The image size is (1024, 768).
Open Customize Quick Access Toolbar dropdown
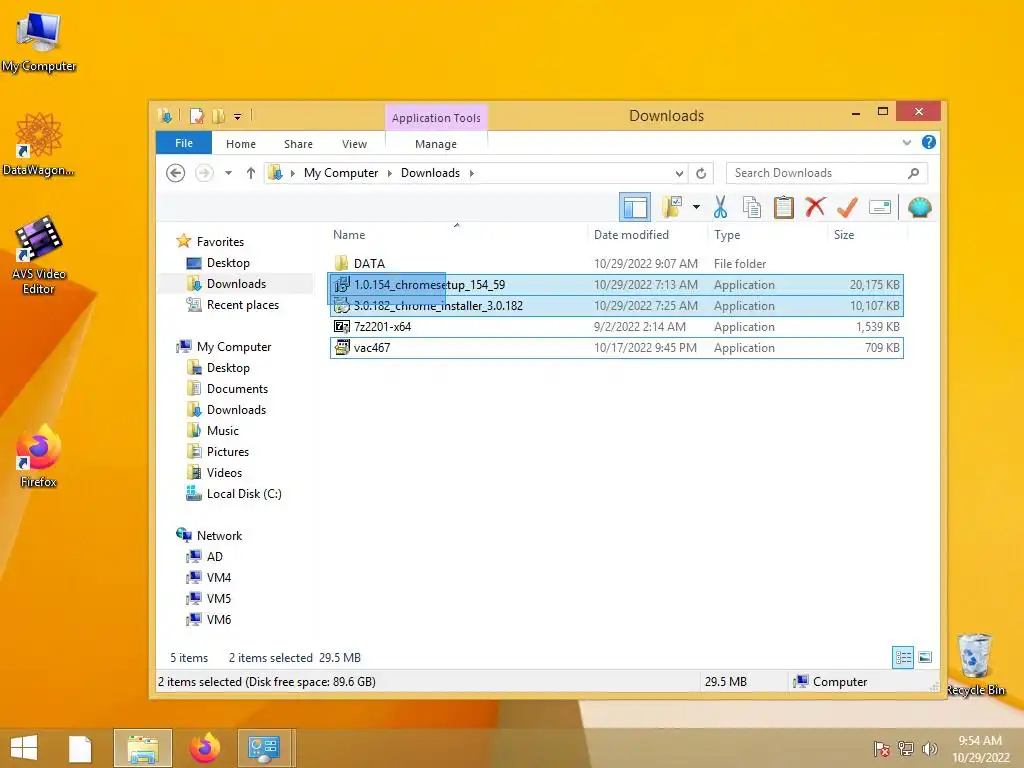238,117
